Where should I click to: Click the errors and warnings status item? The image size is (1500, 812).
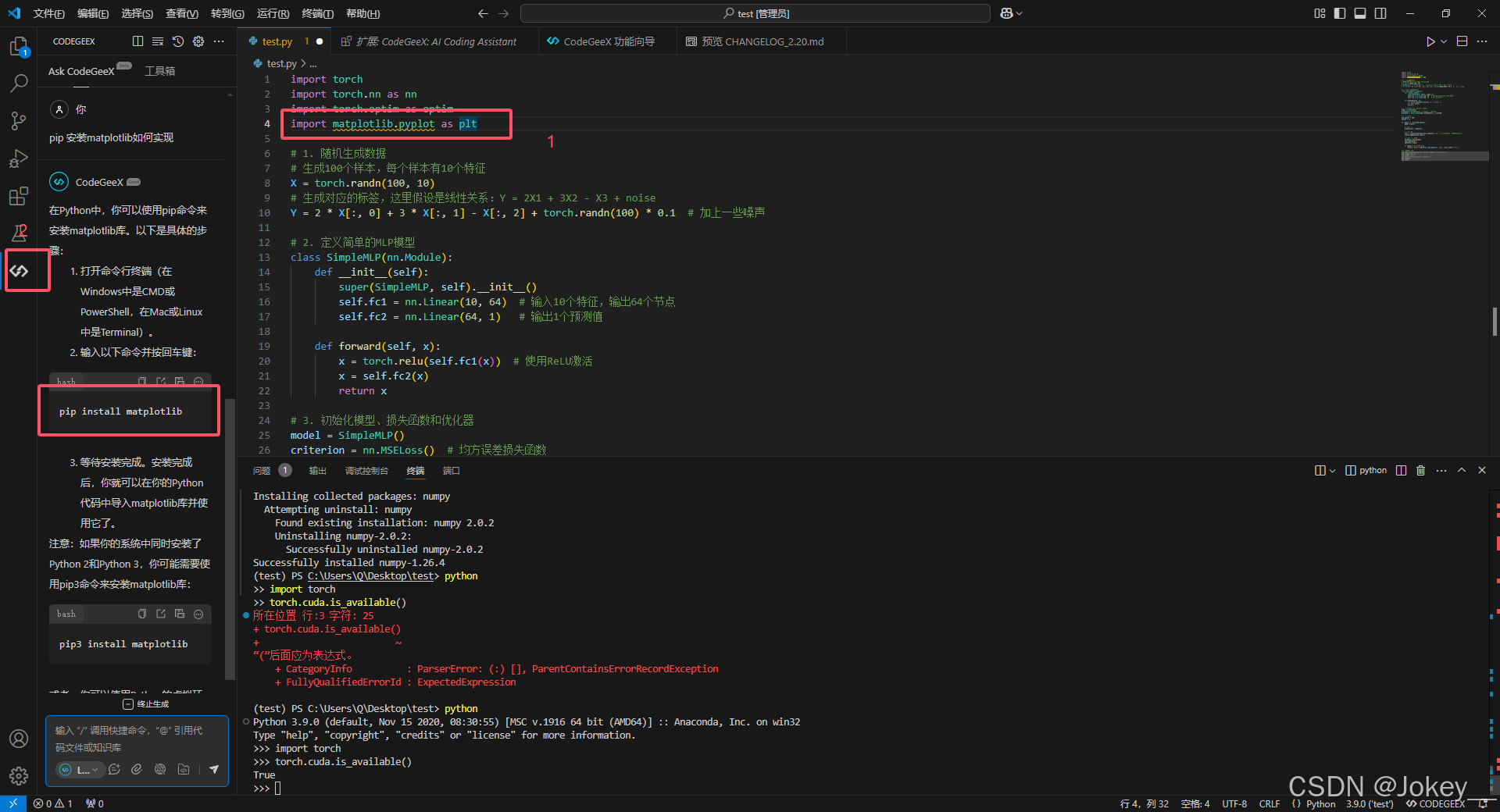(53, 803)
